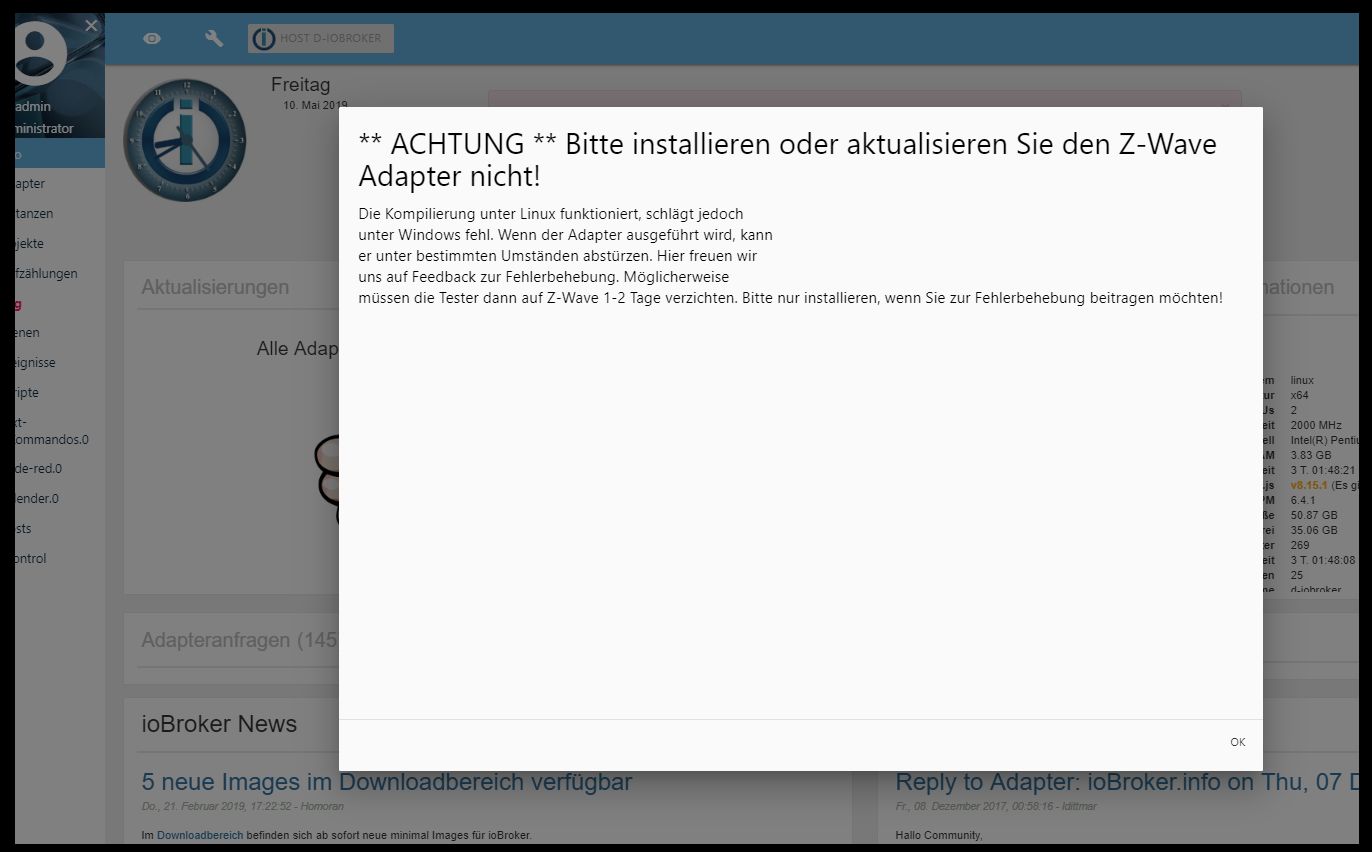The width and height of the screenshot is (1372, 852).
Task: Click the ioBroker News heading
Action: click(219, 724)
